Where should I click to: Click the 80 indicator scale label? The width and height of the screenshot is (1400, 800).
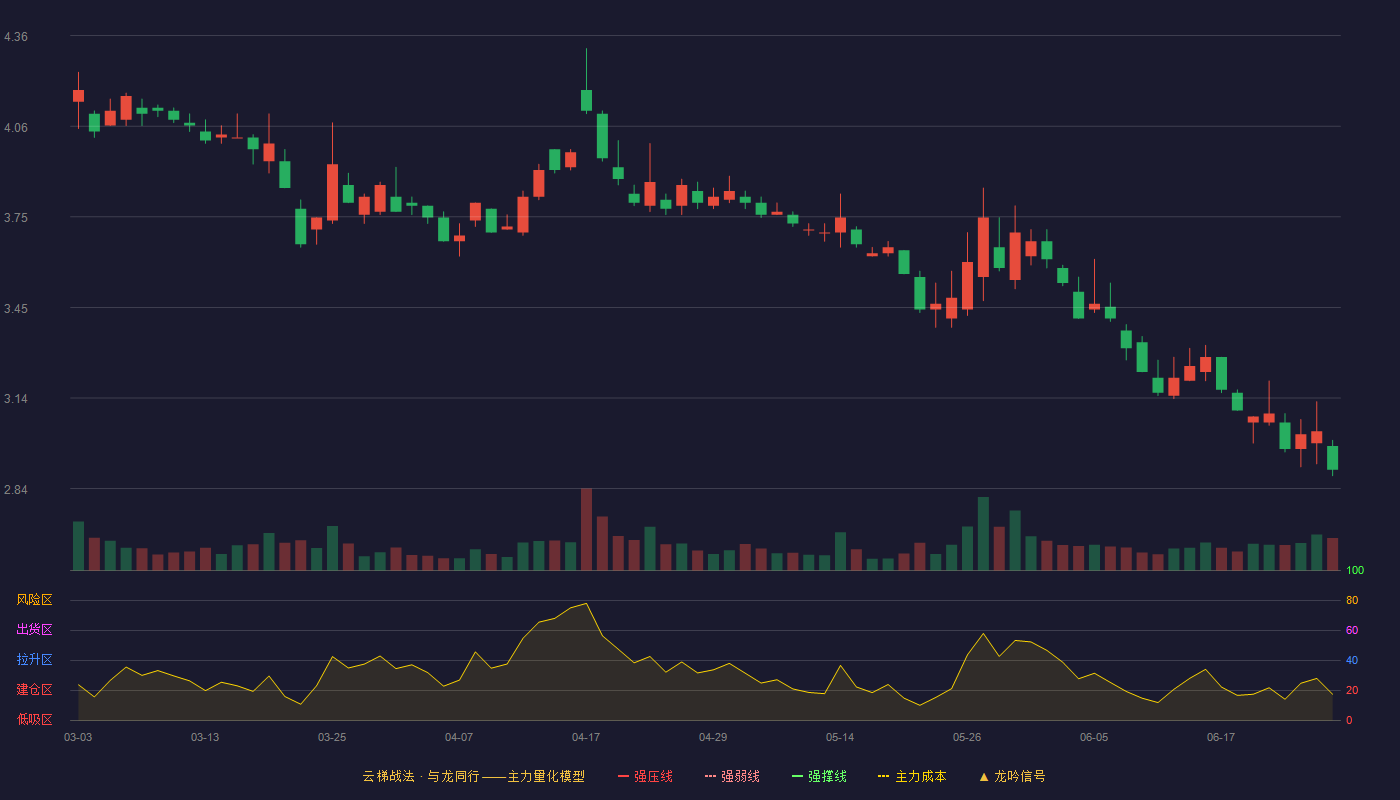point(1352,600)
